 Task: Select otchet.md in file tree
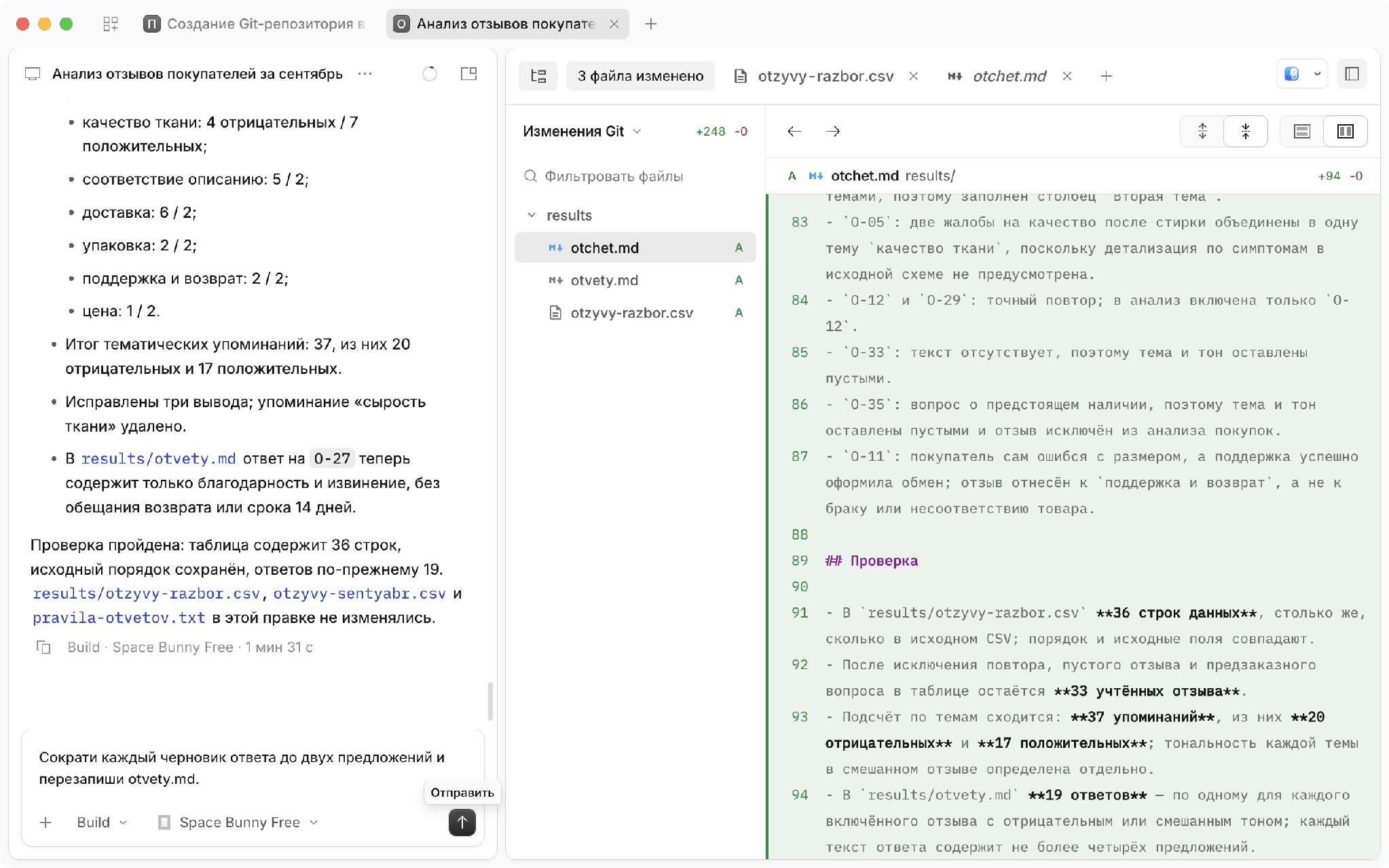pyautogui.click(x=635, y=248)
